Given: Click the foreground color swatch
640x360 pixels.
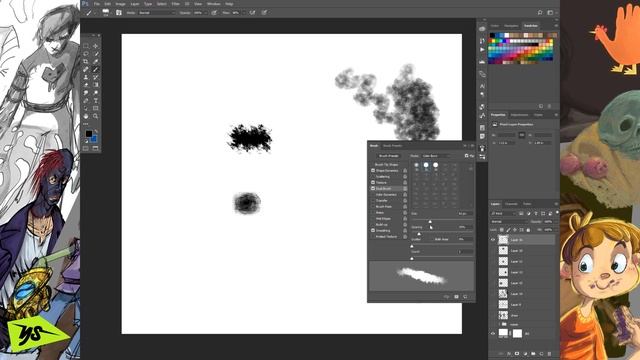Looking at the screenshot, I should [89, 133].
